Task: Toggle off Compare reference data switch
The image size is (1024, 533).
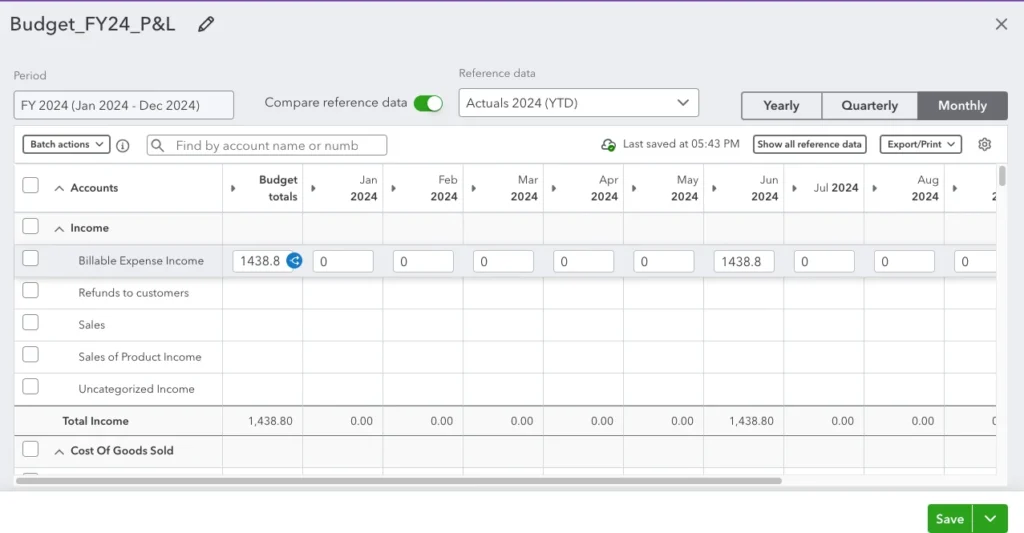Action: coord(428,103)
